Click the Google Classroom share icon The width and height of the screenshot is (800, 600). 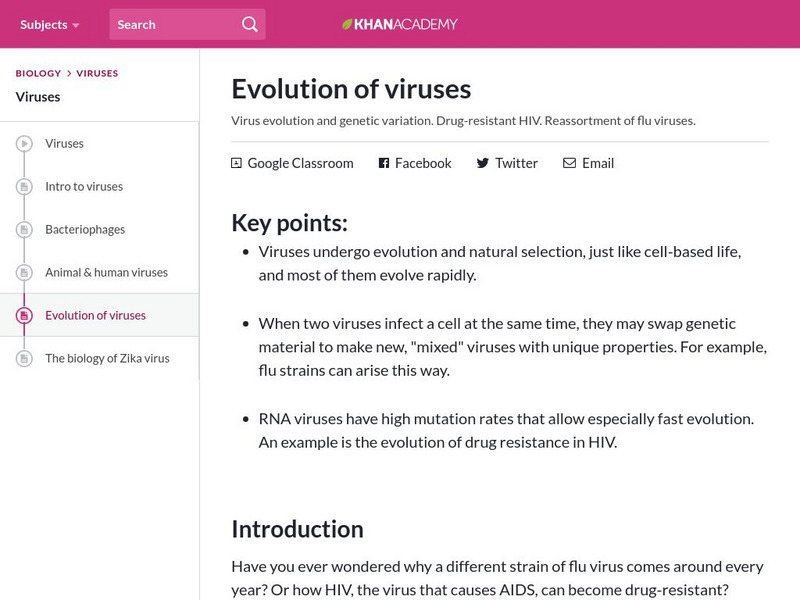tap(237, 163)
